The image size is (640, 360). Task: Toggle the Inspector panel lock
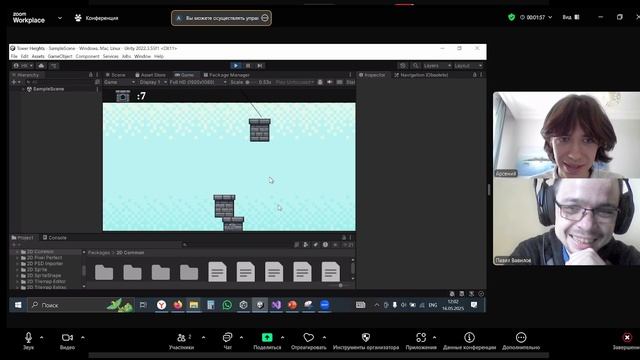coord(474,75)
